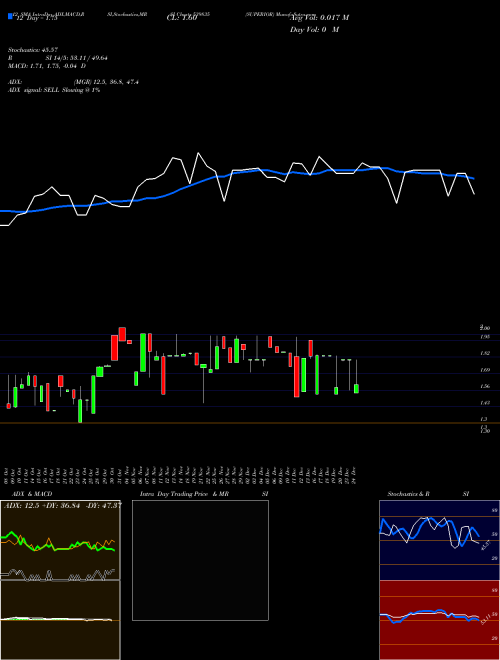
Task: Open the blue-background Stochastics chart panel
Action: [438, 540]
